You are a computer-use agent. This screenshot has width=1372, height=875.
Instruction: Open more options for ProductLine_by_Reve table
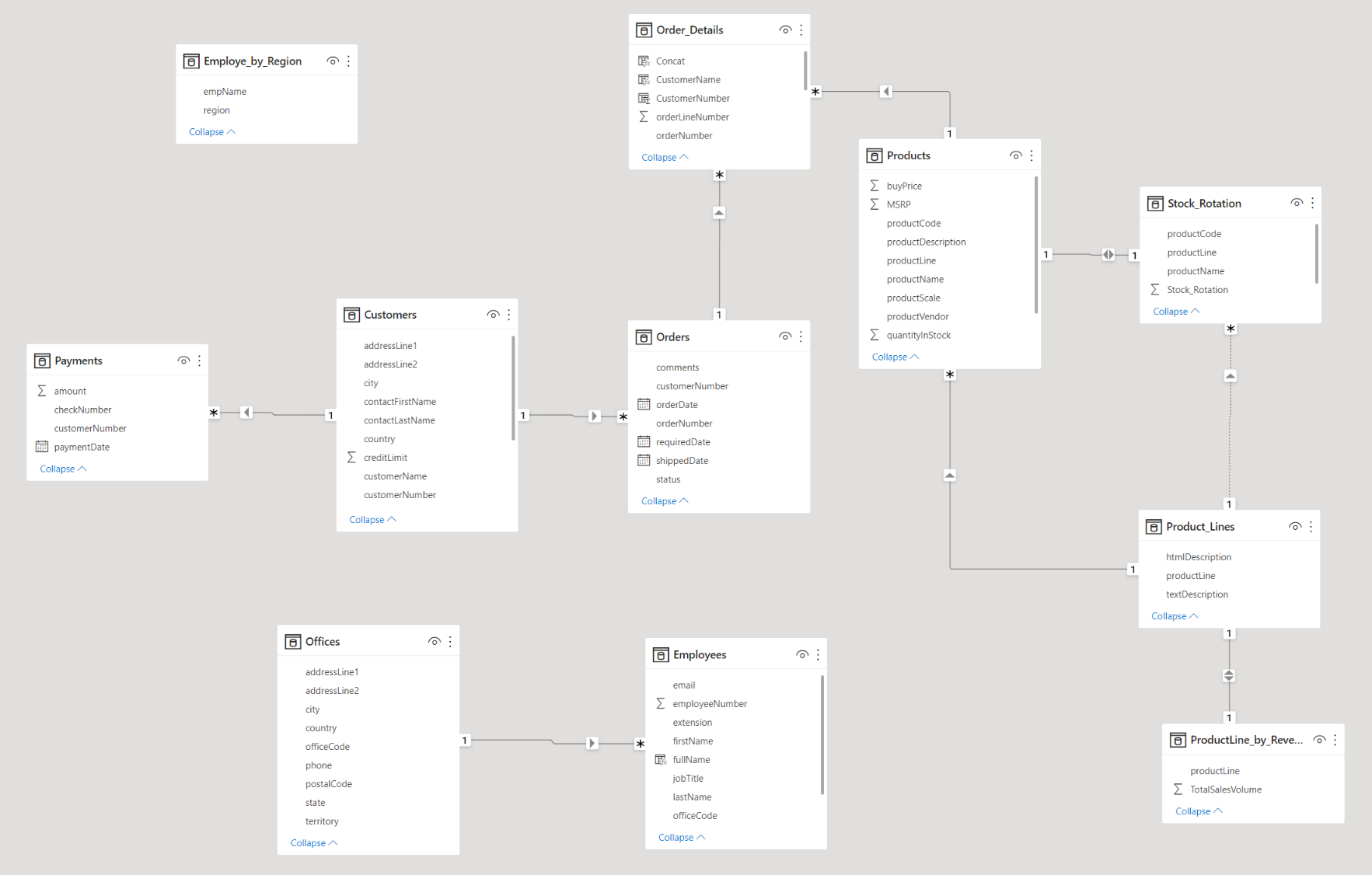pos(1335,740)
